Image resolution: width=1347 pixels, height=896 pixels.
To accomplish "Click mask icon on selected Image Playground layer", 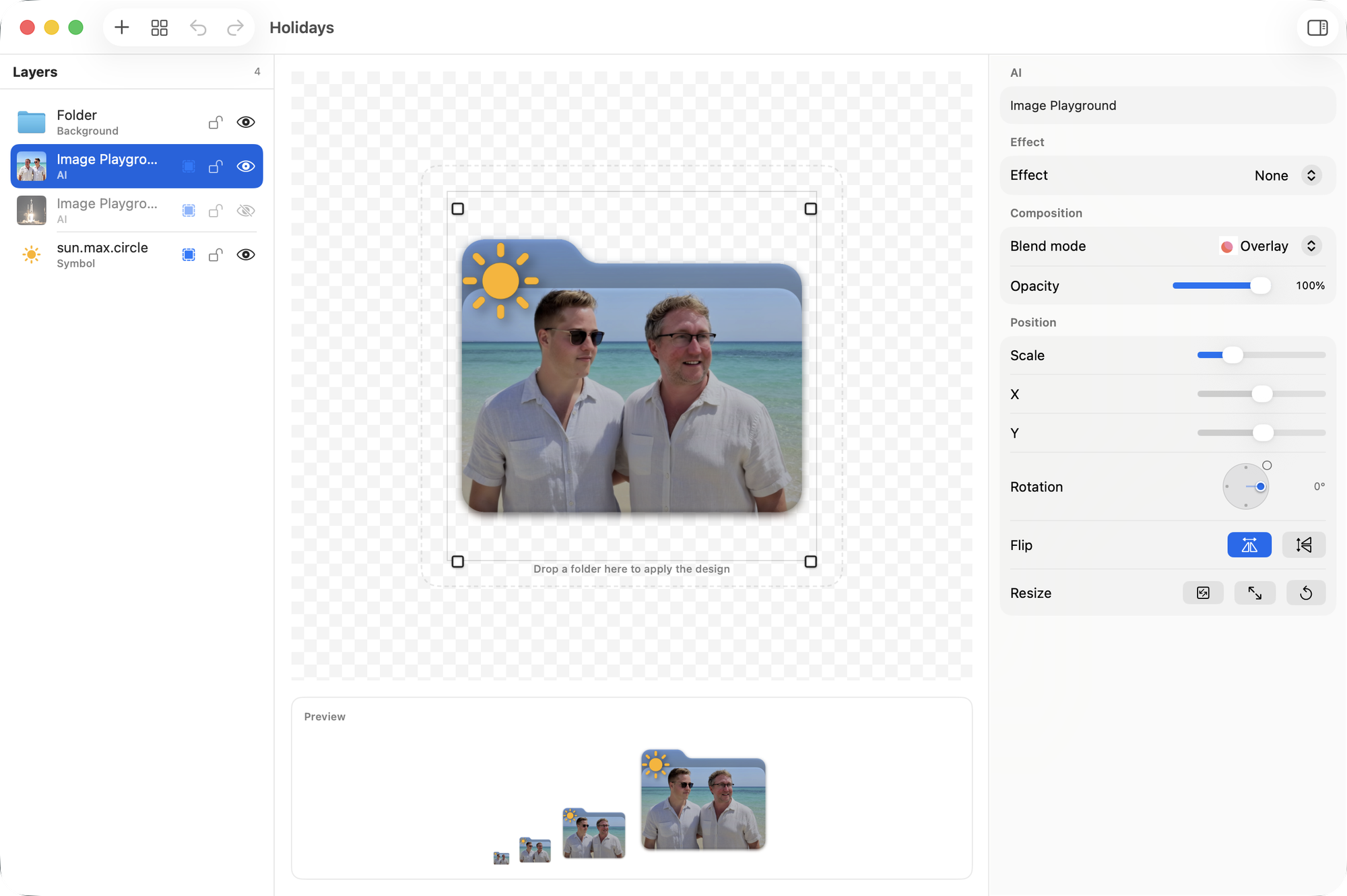I will 189,166.
